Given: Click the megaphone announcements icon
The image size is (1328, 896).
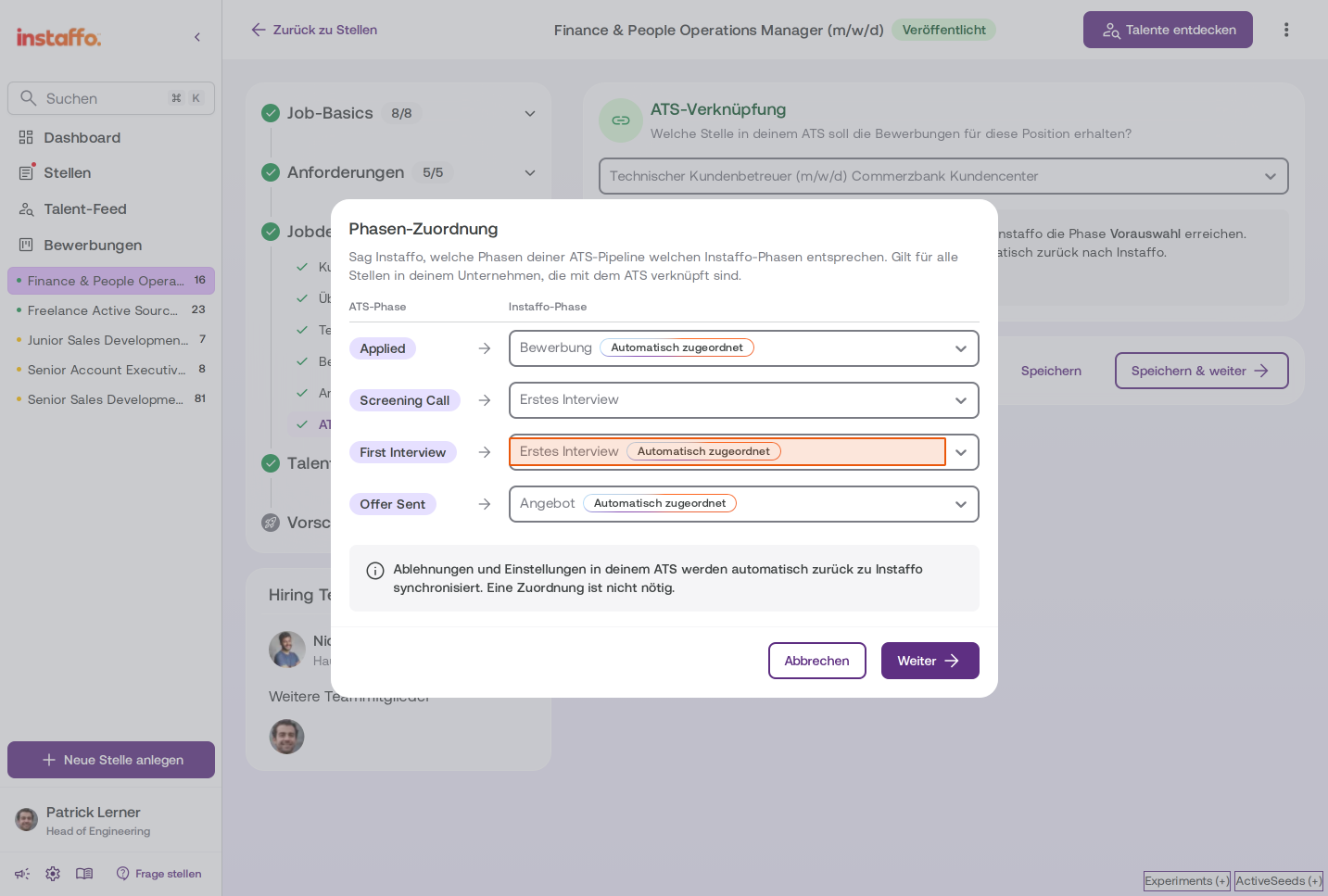Looking at the screenshot, I should (22, 874).
